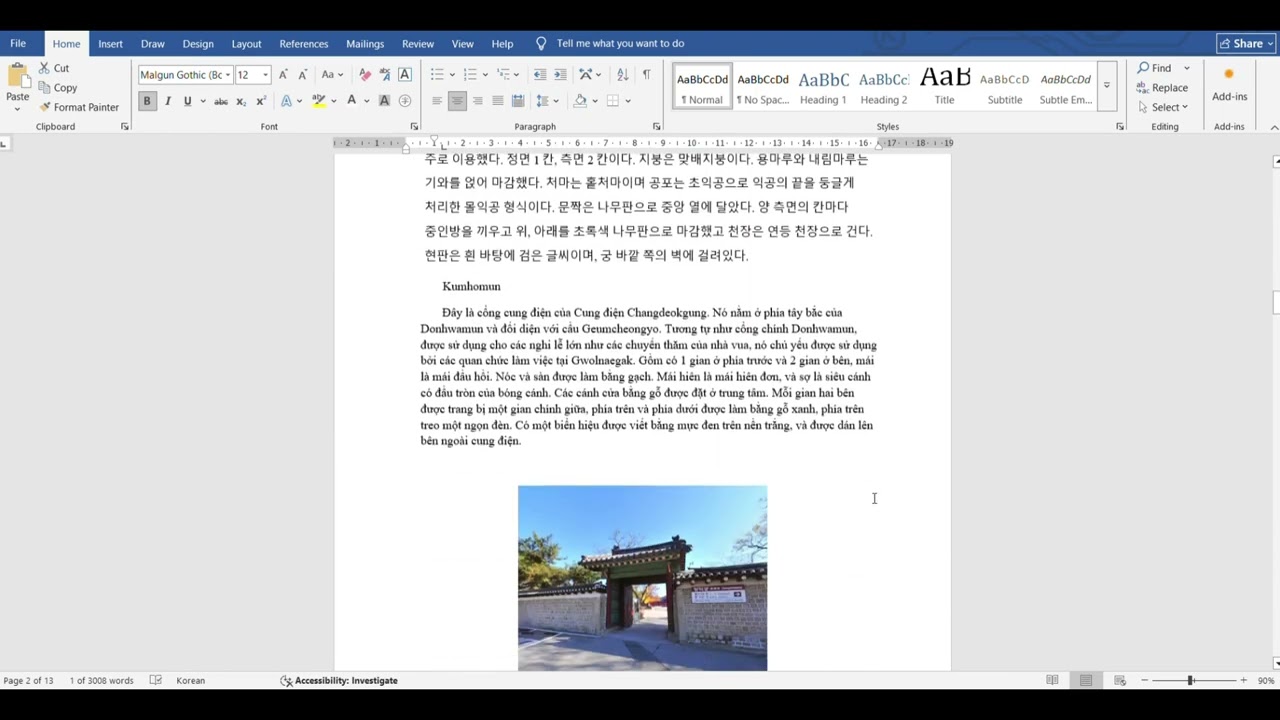This screenshot has width=1280, height=720.
Task: Copy the selection to clipboard
Action: pyautogui.click(x=58, y=88)
